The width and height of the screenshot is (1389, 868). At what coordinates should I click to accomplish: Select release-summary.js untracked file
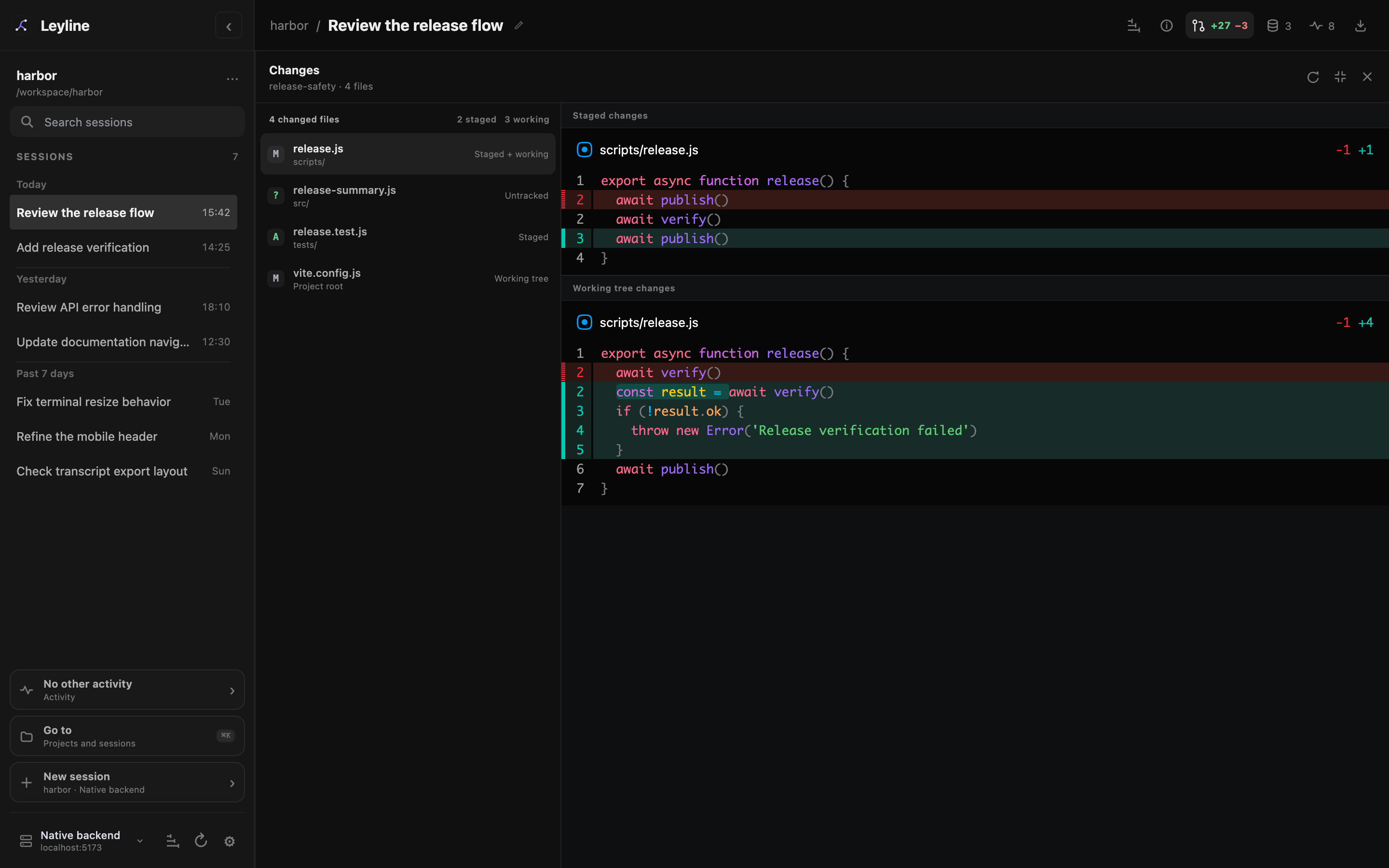click(408, 196)
